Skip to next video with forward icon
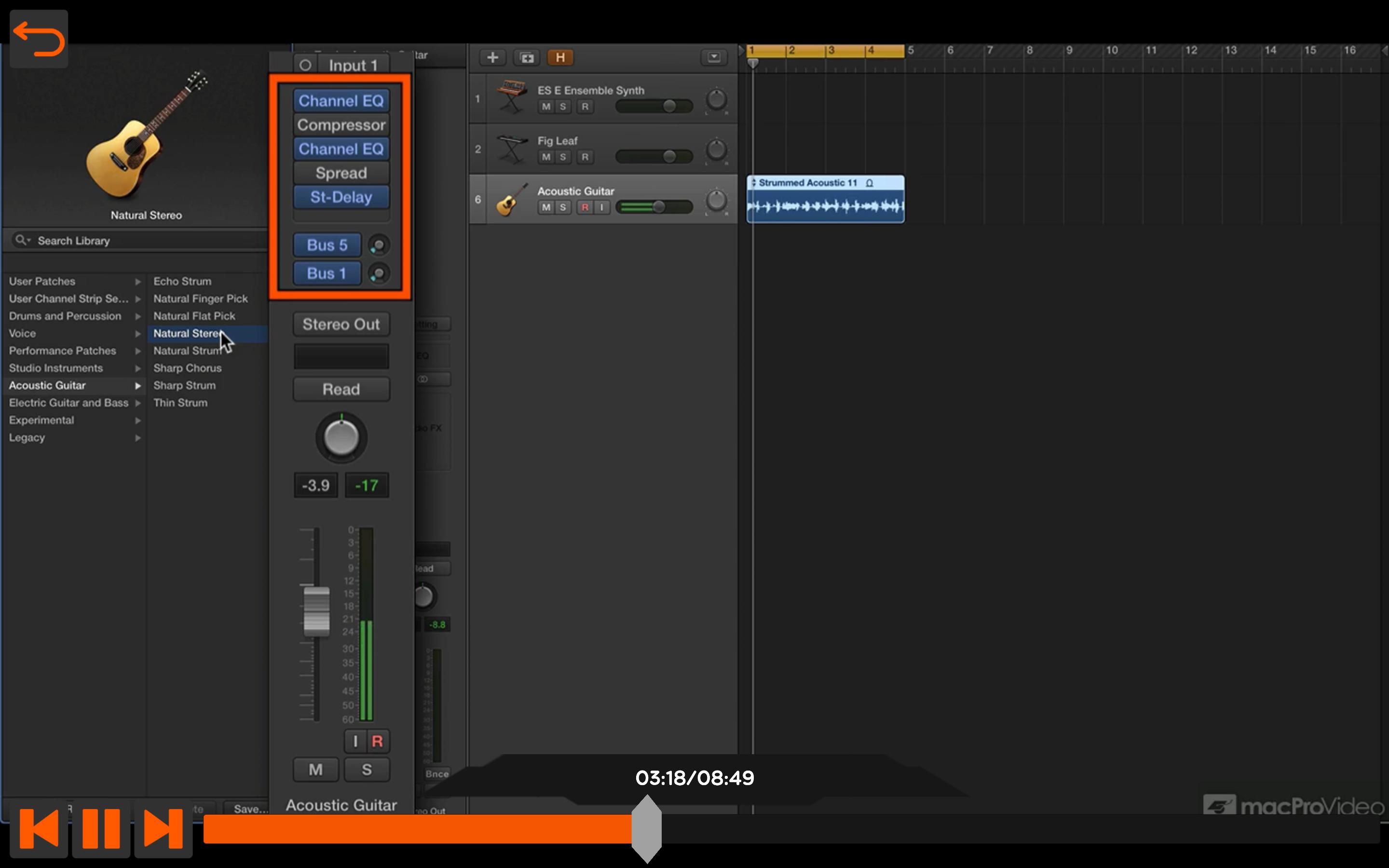The width and height of the screenshot is (1389, 868). pos(163,828)
